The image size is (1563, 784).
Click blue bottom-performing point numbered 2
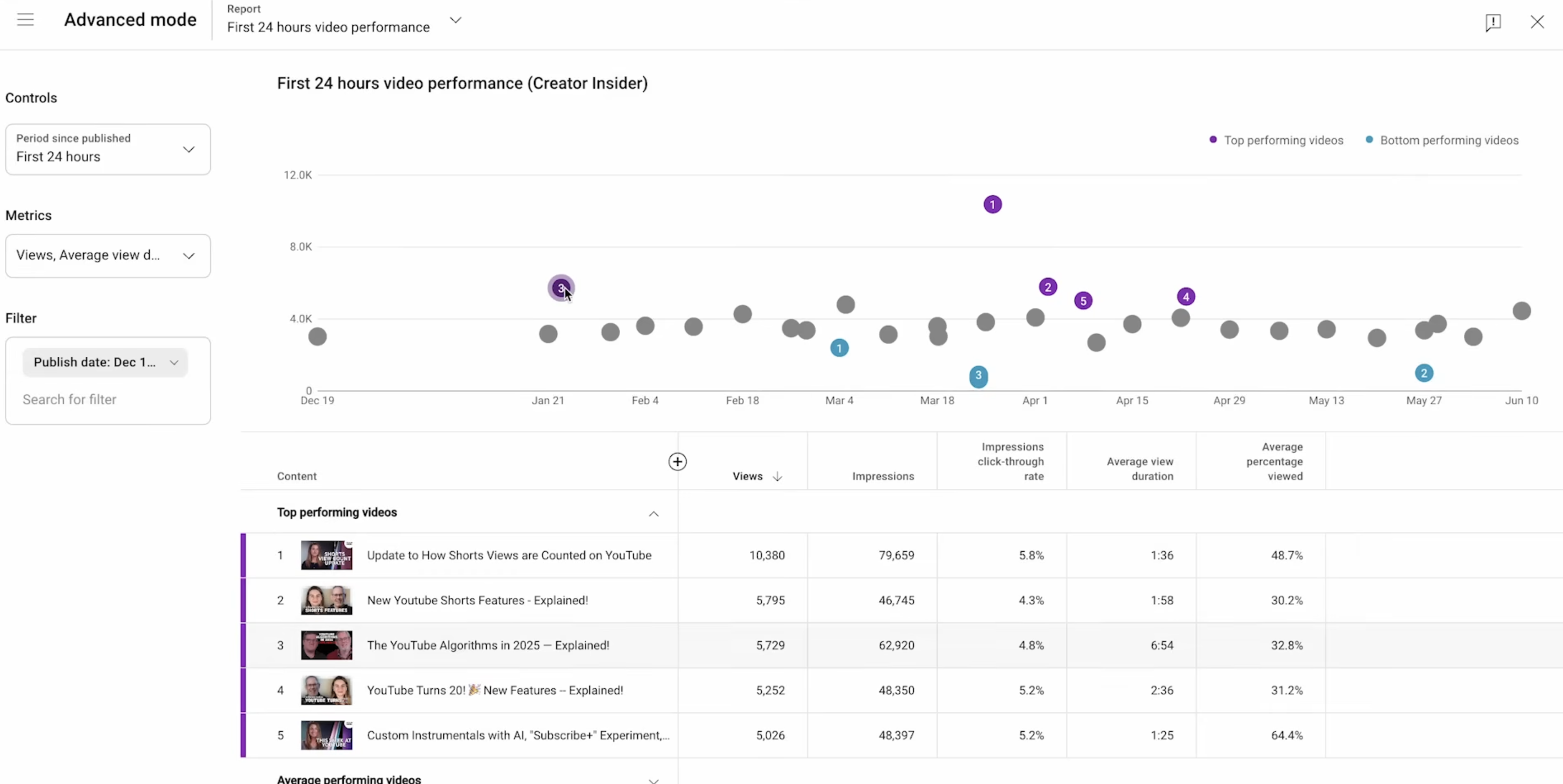pyautogui.click(x=1424, y=373)
